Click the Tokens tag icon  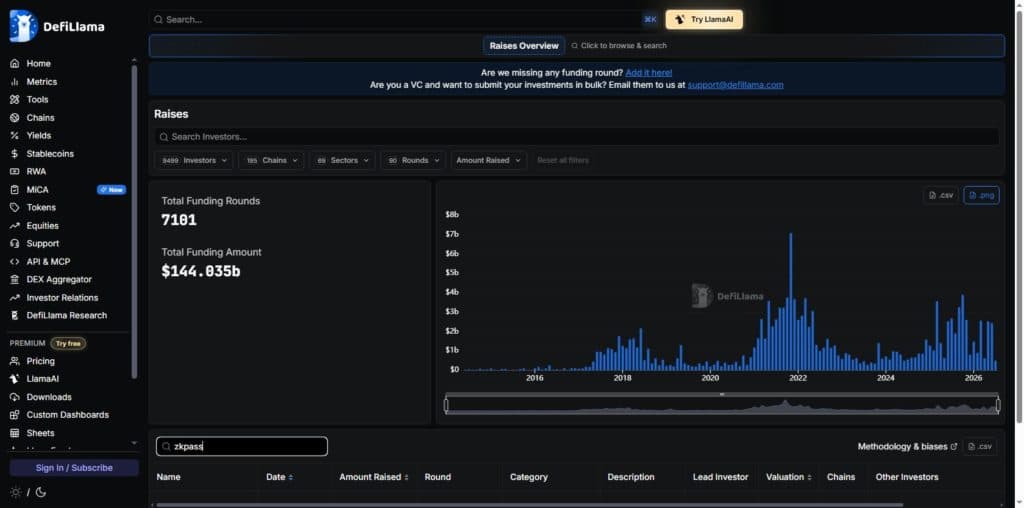[x=14, y=207]
